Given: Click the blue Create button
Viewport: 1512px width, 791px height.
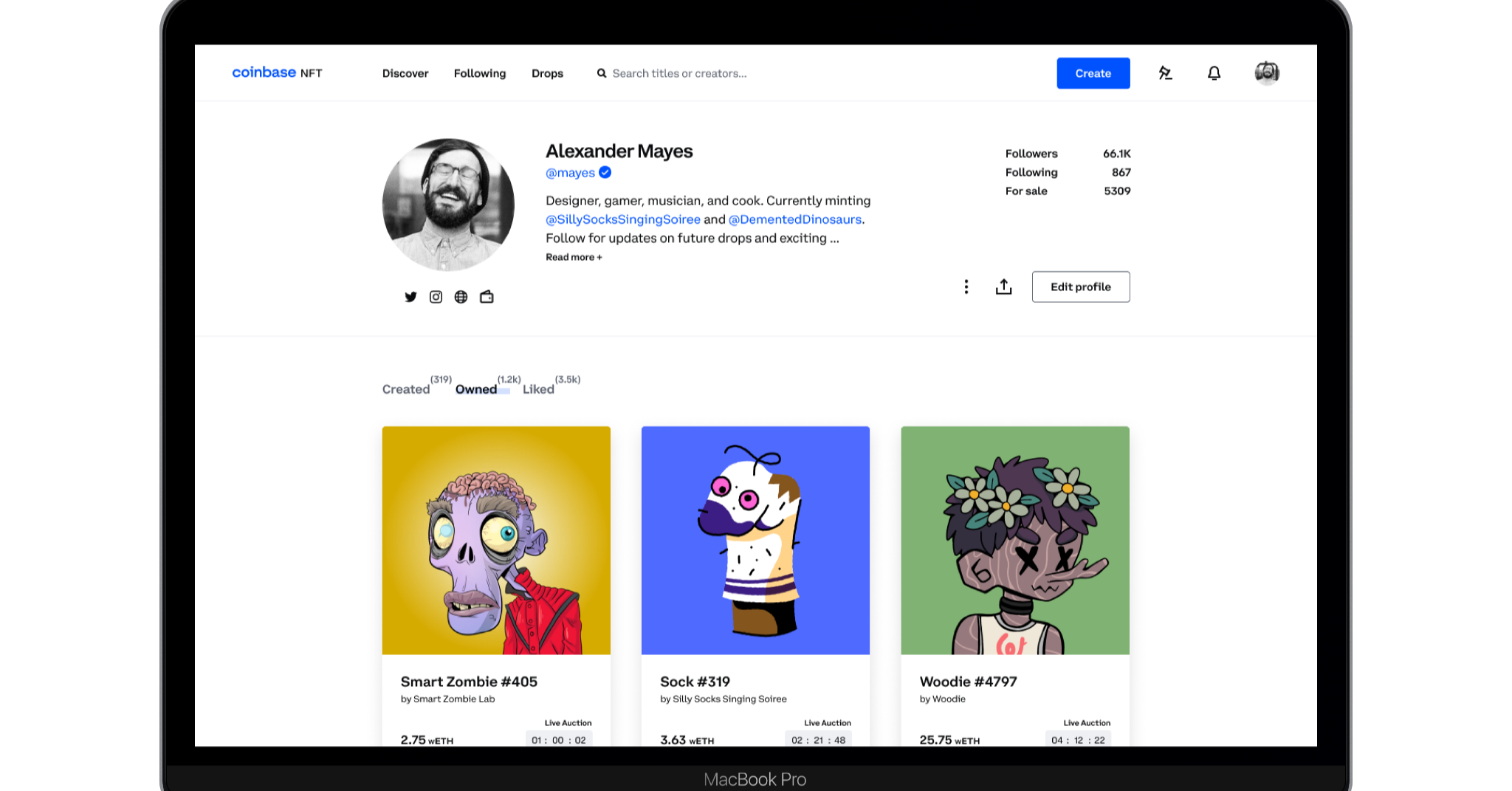Looking at the screenshot, I should [1093, 73].
